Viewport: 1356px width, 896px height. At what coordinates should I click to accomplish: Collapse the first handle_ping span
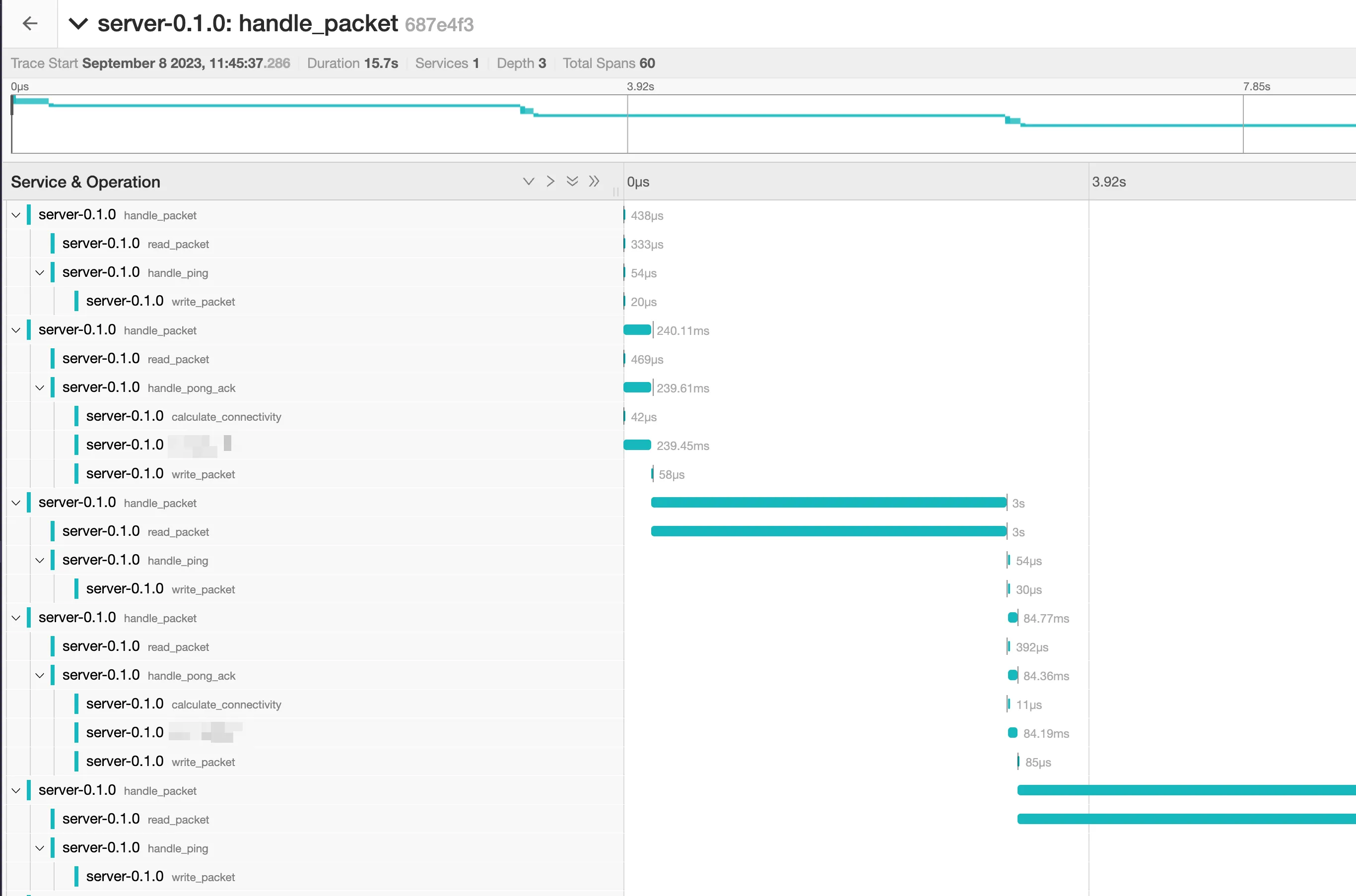coord(40,272)
